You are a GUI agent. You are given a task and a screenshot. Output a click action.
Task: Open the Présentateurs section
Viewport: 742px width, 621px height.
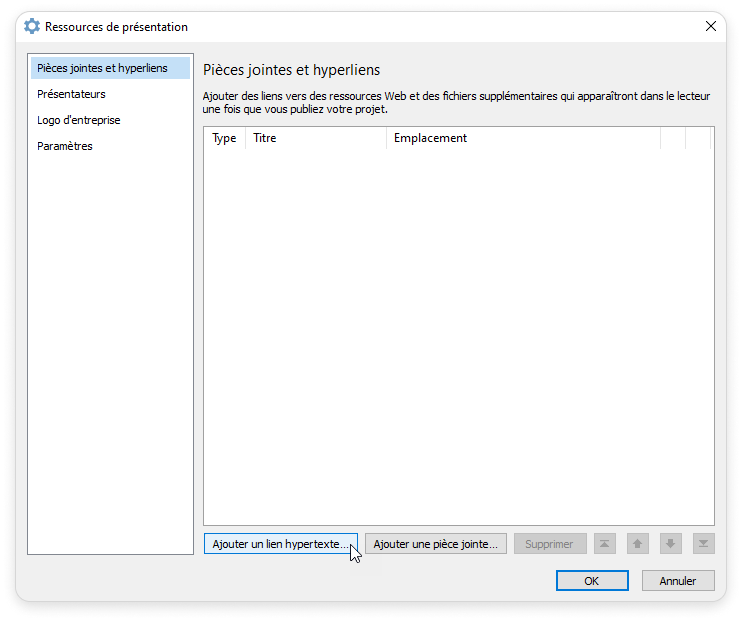71,94
